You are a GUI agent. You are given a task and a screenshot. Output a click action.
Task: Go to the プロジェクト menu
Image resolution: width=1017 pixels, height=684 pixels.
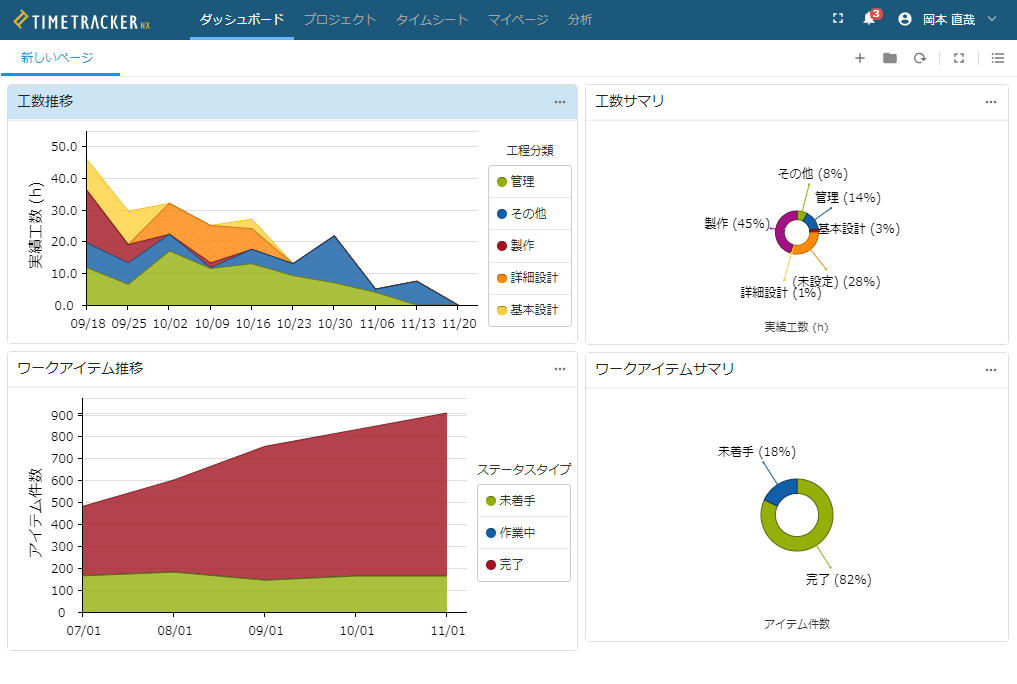click(340, 20)
